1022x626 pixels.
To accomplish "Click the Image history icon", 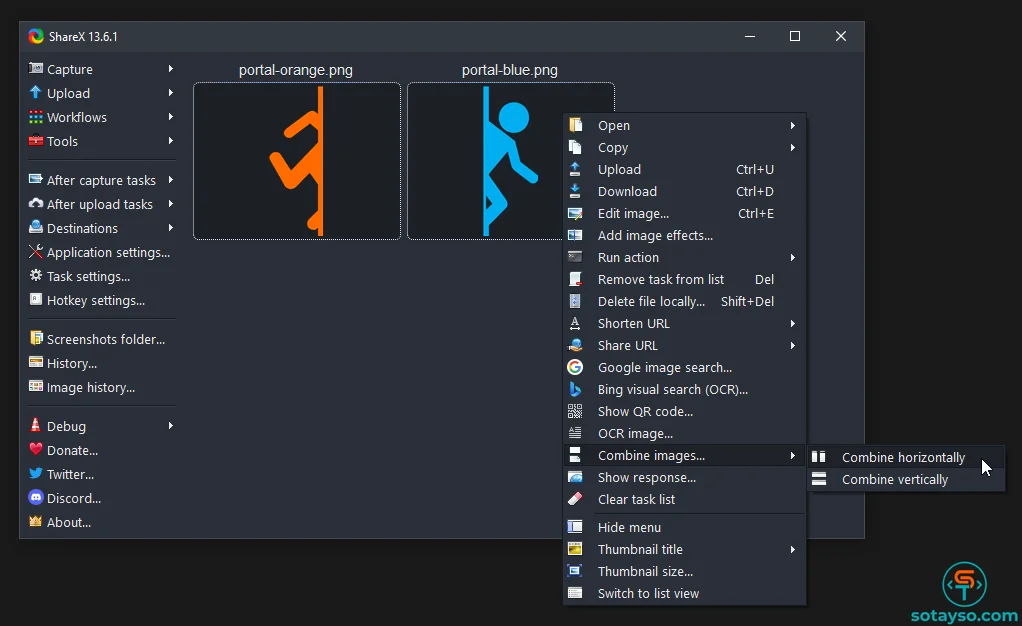I will point(36,387).
